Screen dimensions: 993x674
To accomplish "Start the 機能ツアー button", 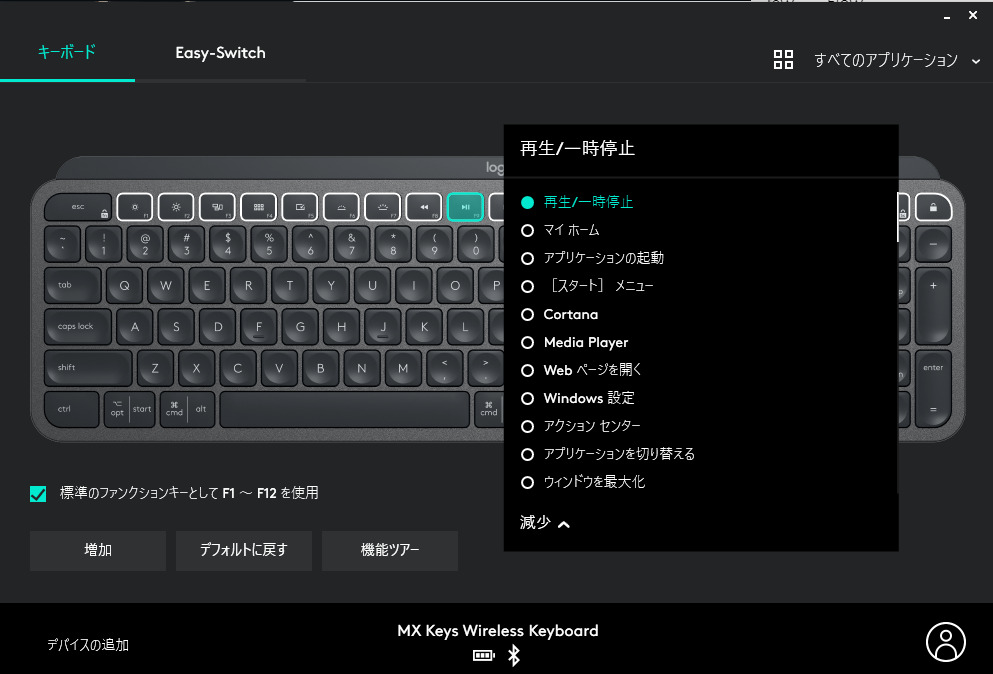I will (390, 550).
